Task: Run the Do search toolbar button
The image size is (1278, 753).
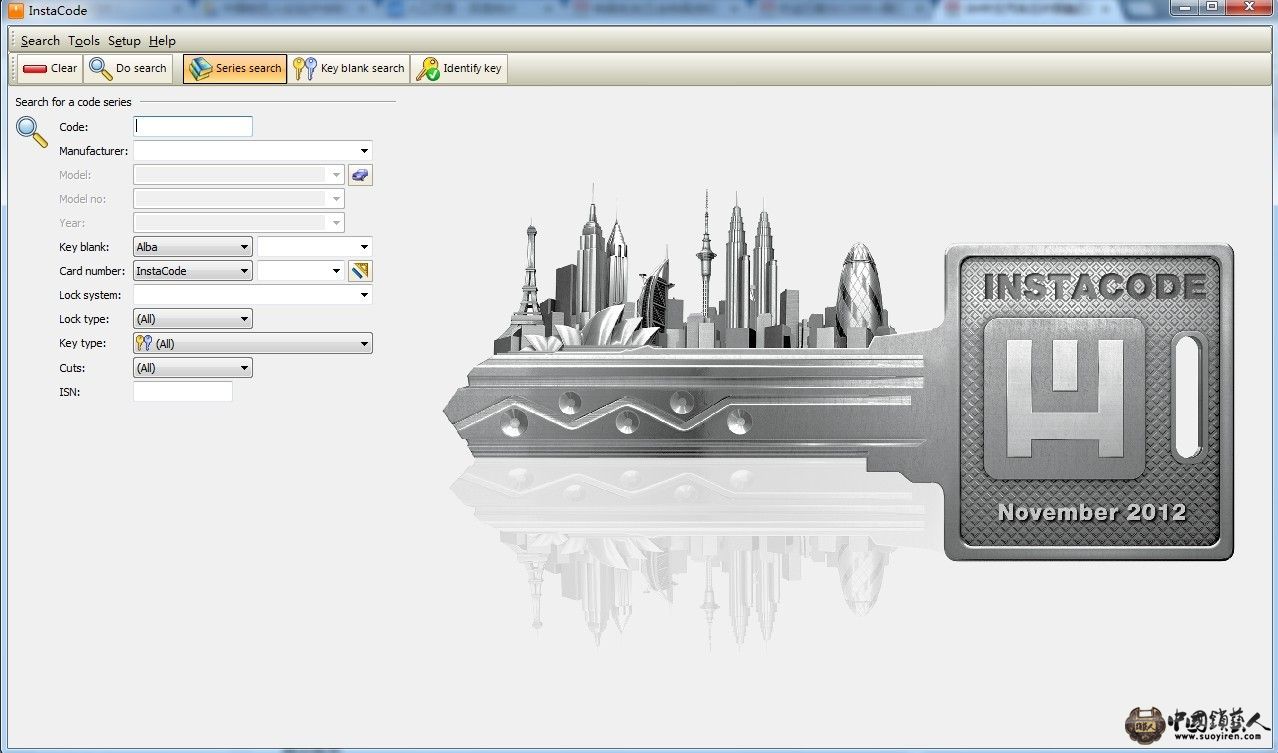Action: pyautogui.click(x=128, y=68)
